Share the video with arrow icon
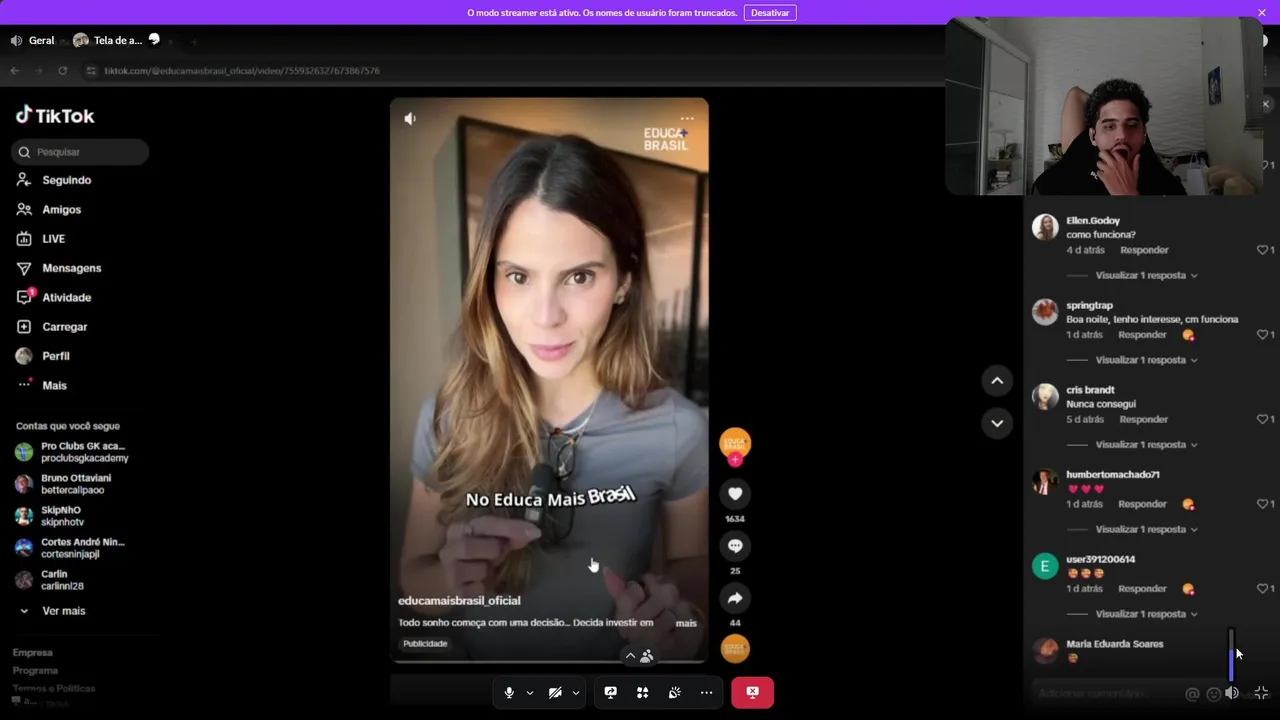The height and width of the screenshot is (720, 1280). coord(735,598)
